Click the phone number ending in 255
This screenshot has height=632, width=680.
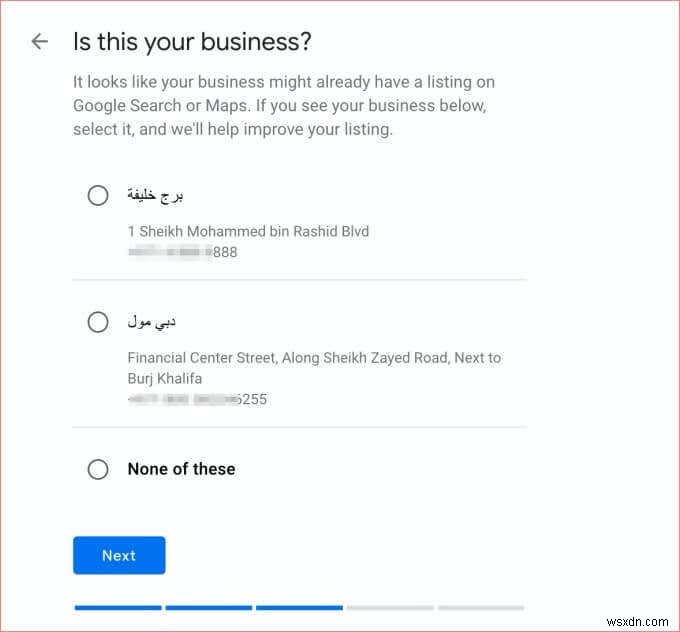198,399
